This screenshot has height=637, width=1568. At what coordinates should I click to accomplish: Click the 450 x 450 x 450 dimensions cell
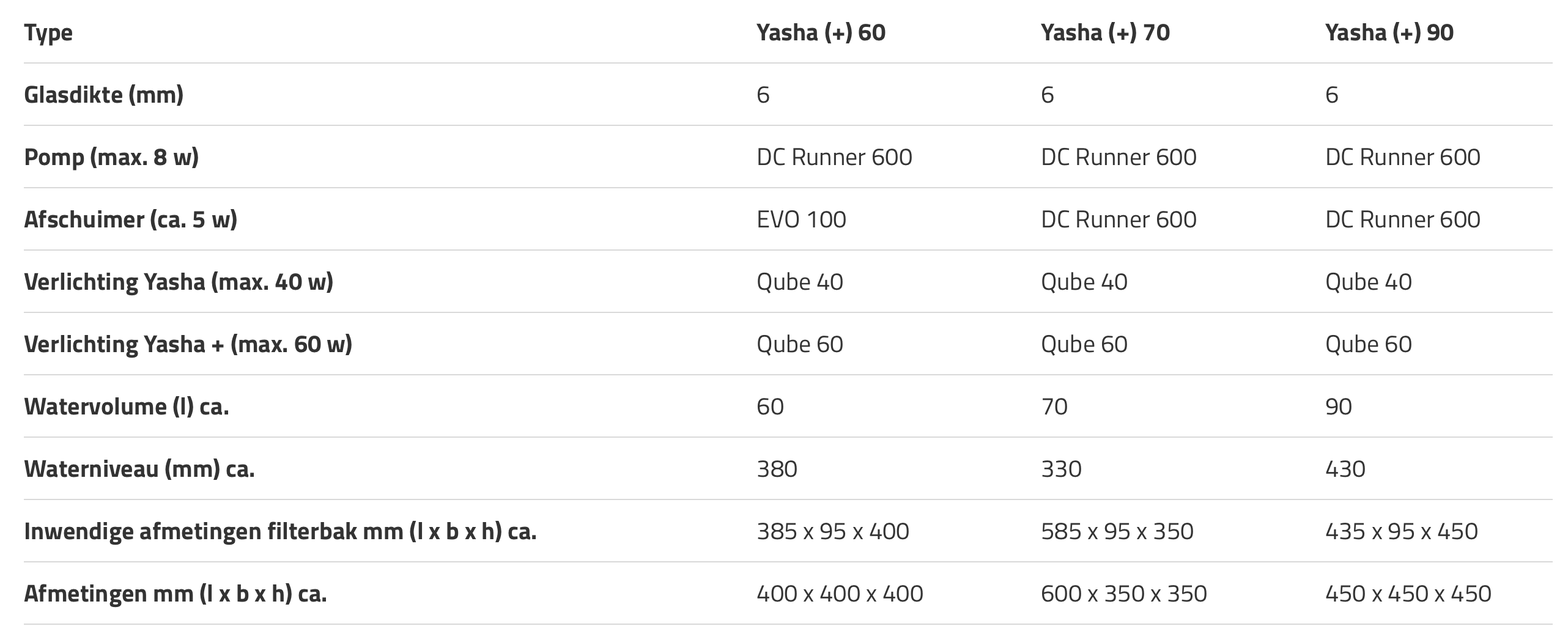coord(1408,594)
